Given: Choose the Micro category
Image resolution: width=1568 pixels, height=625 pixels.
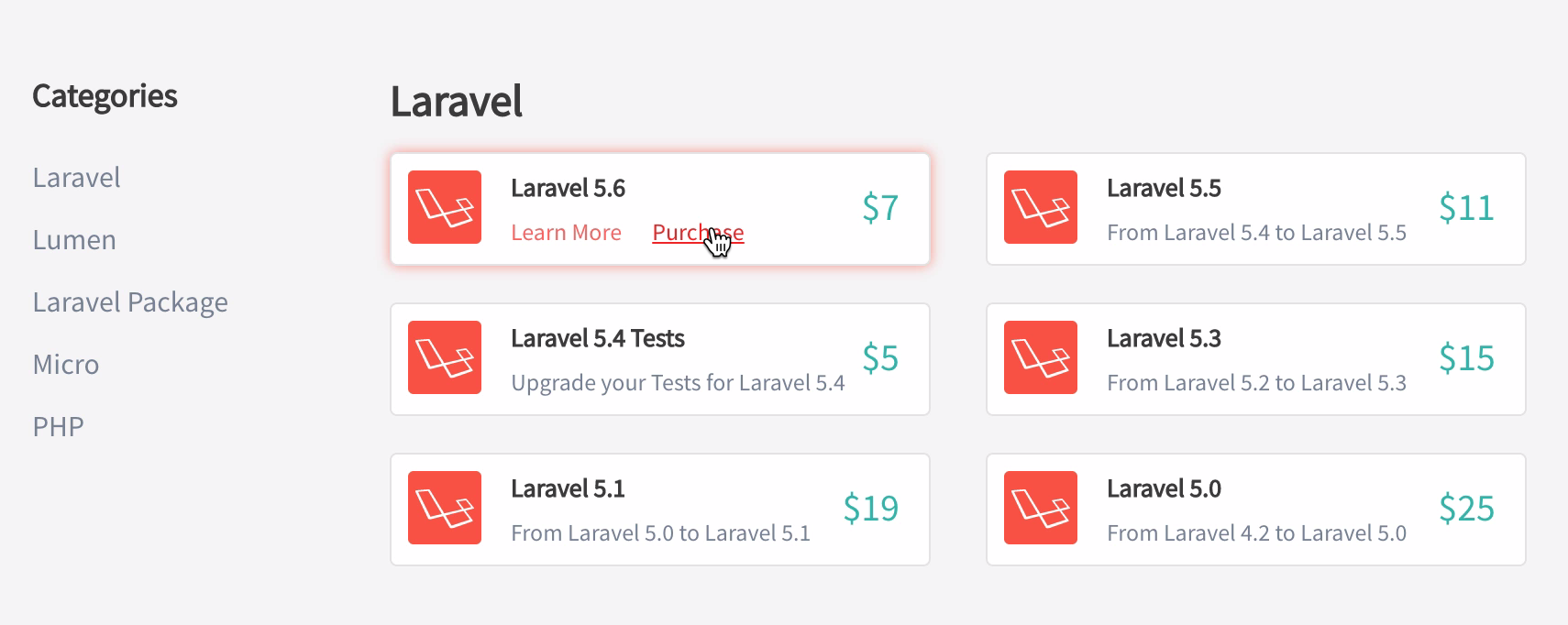Looking at the screenshot, I should click(66, 365).
